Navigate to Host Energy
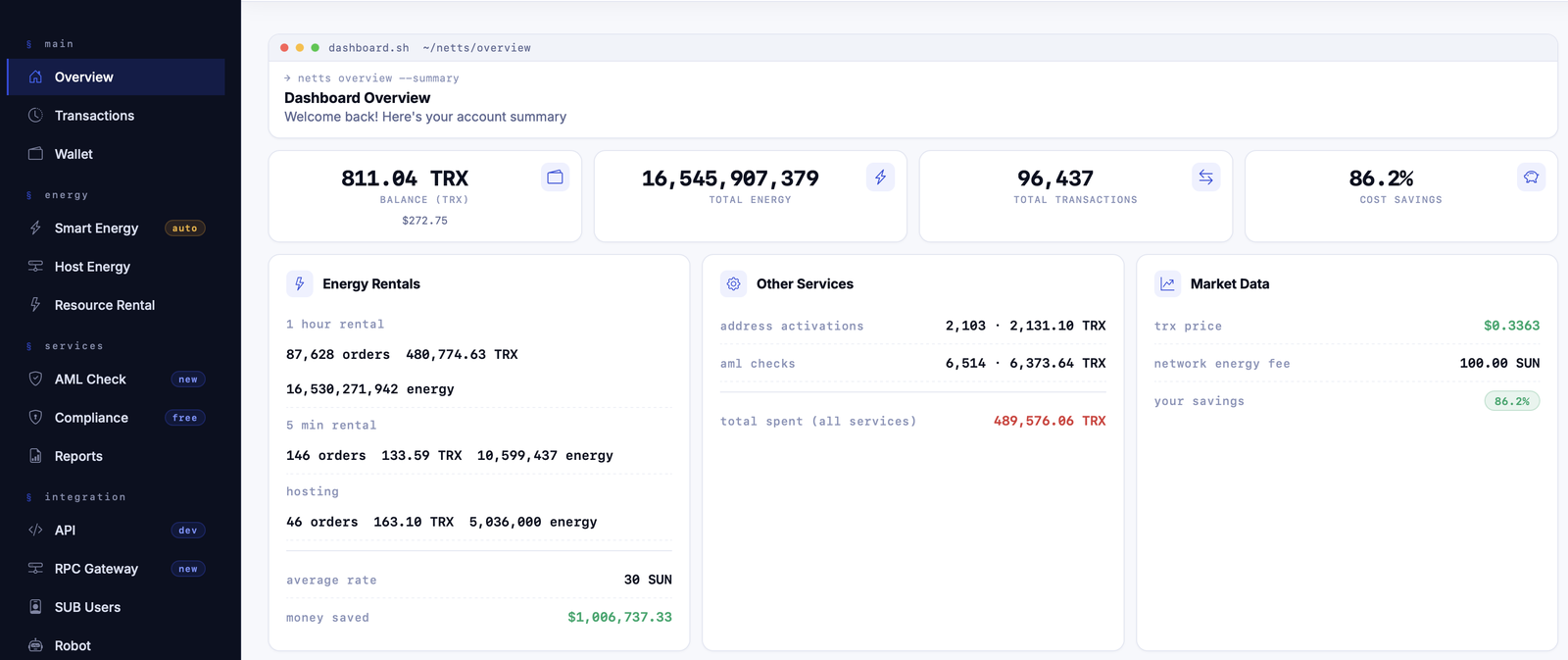 tap(116, 266)
